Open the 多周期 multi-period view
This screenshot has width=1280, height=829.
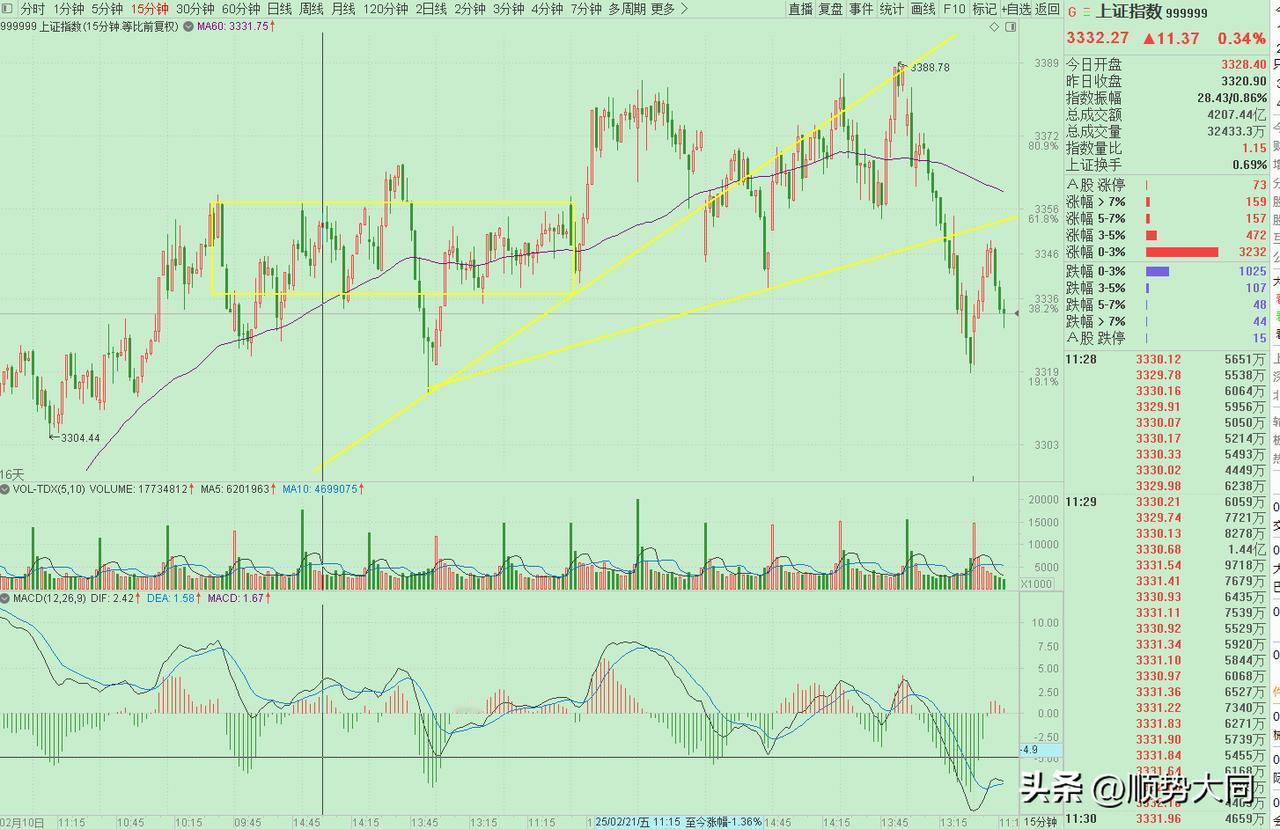tap(627, 9)
